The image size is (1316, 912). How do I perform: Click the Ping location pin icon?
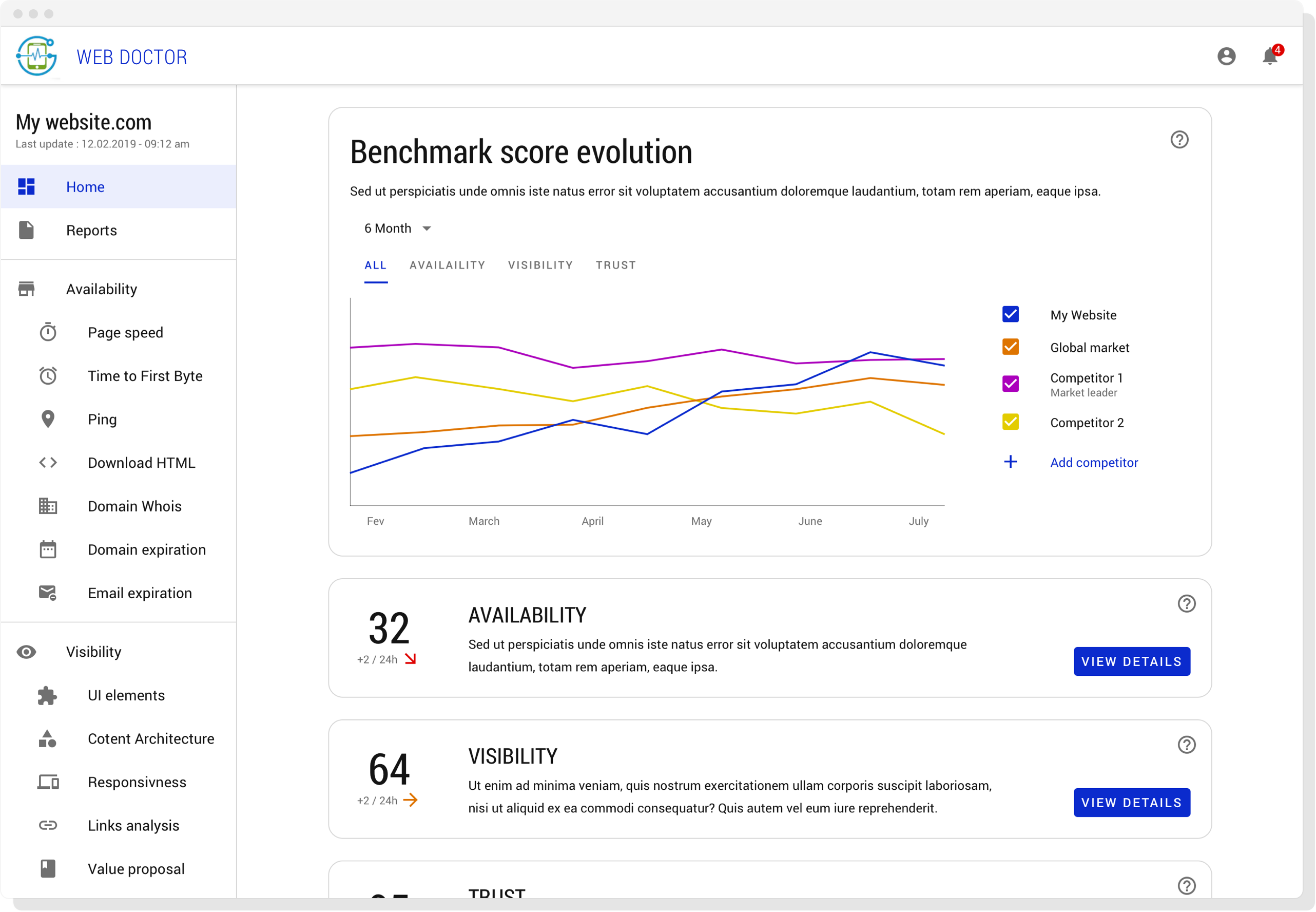point(48,419)
